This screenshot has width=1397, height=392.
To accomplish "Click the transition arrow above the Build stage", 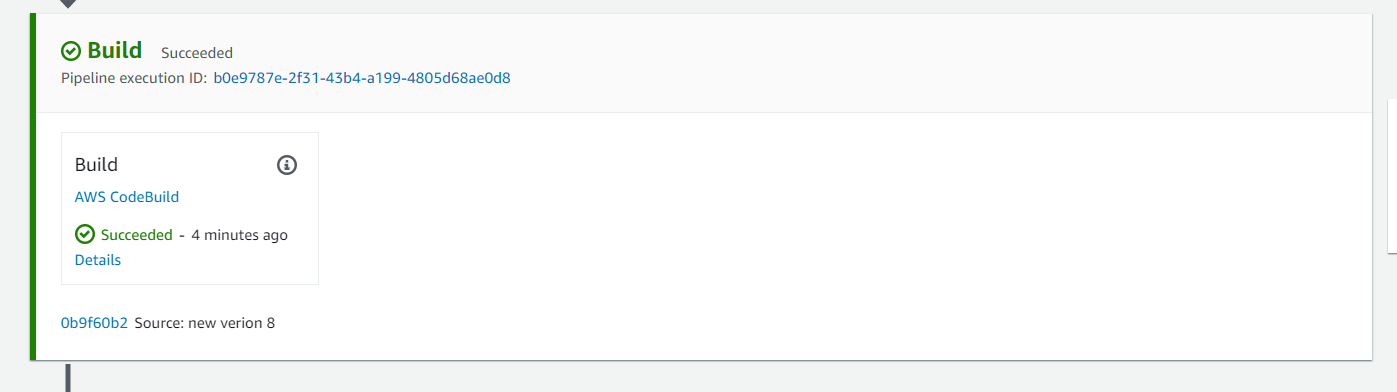I will (x=67, y=4).
